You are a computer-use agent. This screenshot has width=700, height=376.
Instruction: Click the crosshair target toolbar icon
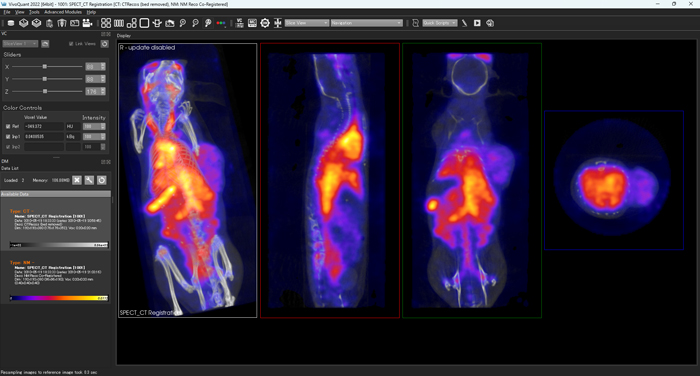click(265, 23)
